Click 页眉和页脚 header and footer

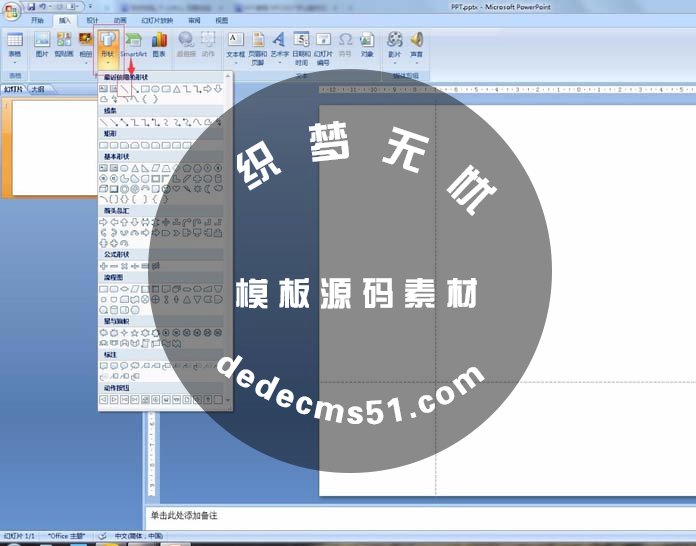[258, 48]
